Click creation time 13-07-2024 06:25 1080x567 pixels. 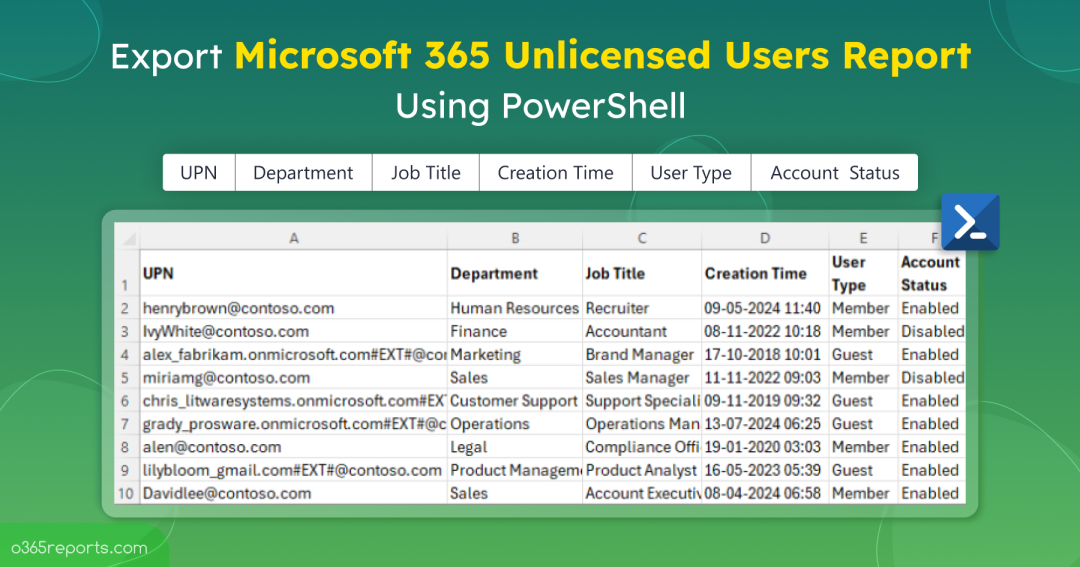[765, 424]
